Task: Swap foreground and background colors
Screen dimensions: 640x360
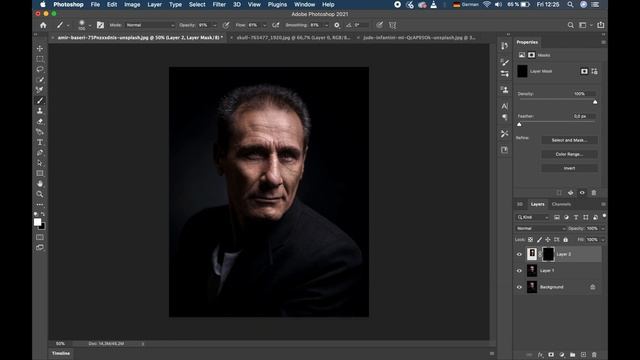Action: [x=43, y=214]
